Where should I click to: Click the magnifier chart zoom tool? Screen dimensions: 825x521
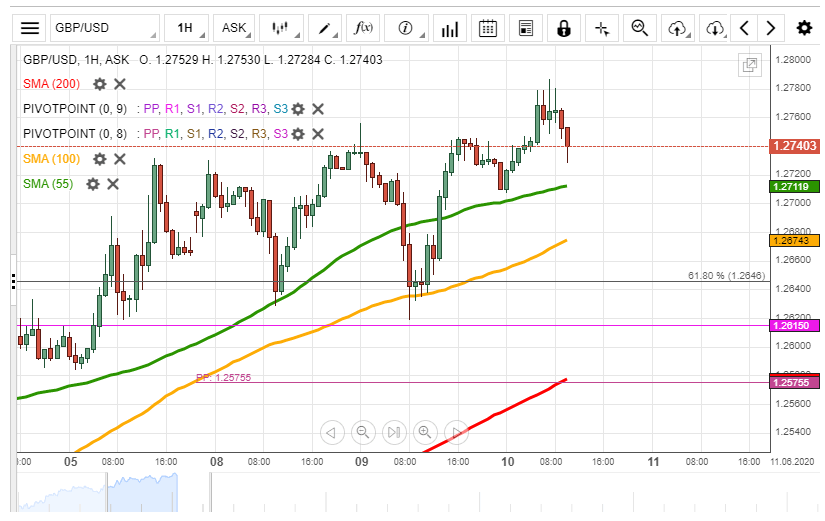[639, 28]
